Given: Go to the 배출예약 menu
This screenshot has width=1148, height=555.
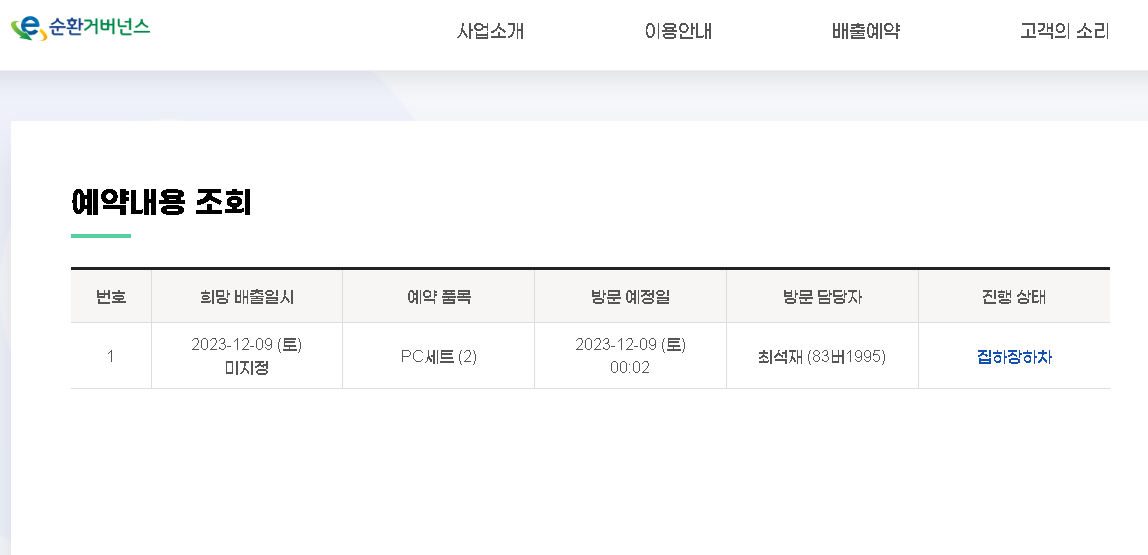Looking at the screenshot, I should [866, 31].
